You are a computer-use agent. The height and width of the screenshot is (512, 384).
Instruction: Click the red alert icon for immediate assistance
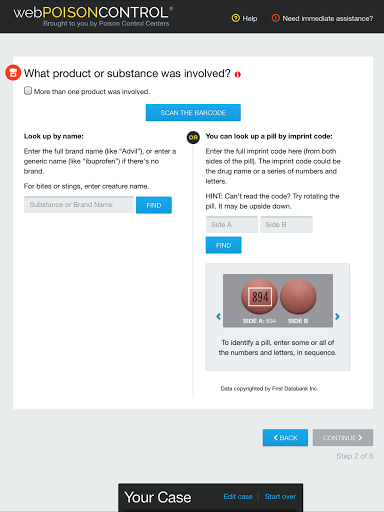coord(275,18)
